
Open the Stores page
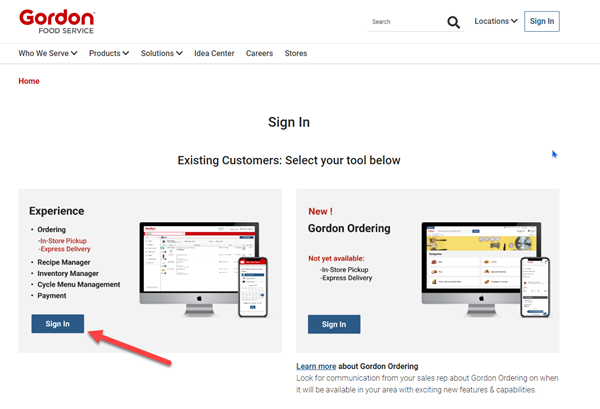[x=295, y=53]
